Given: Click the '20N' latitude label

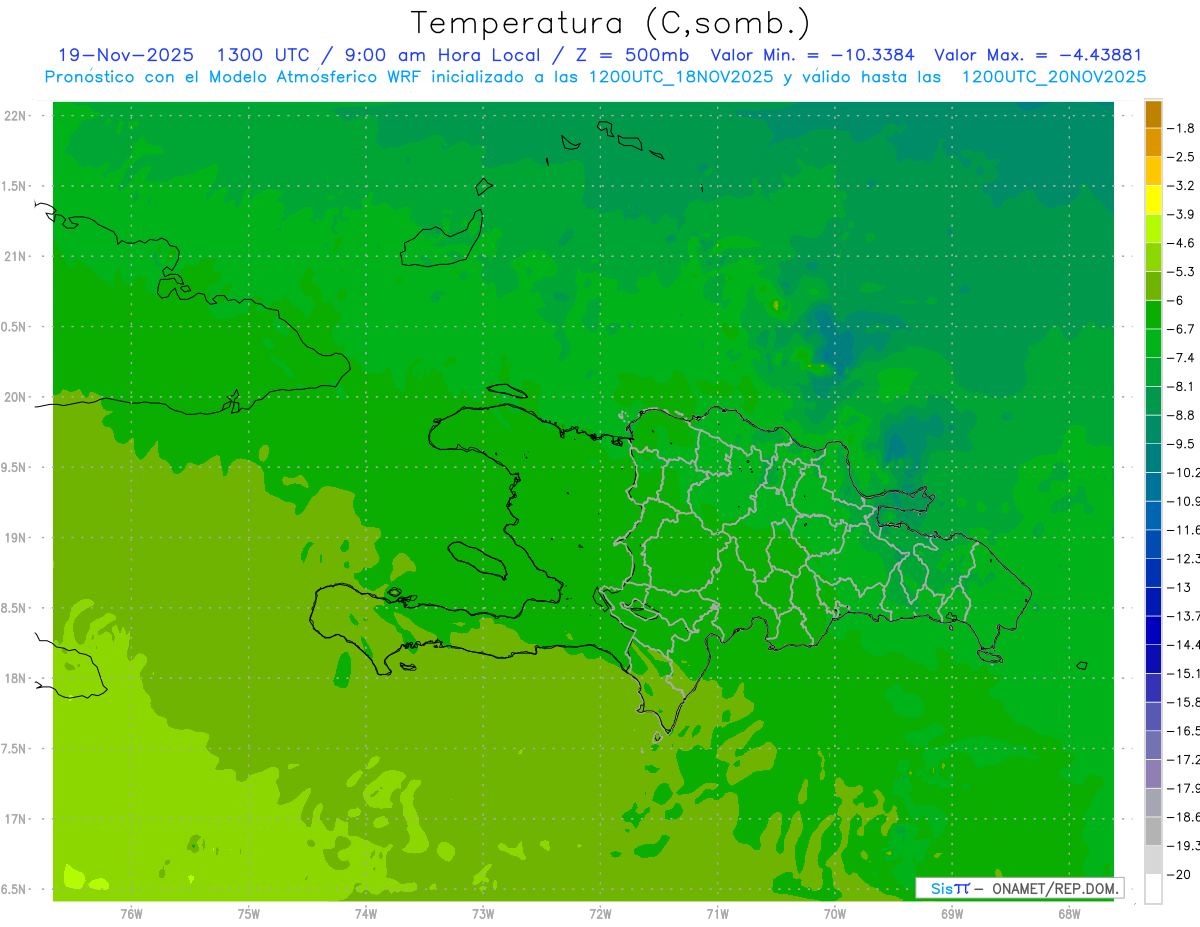Looking at the screenshot, I should pyautogui.click(x=16, y=397).
